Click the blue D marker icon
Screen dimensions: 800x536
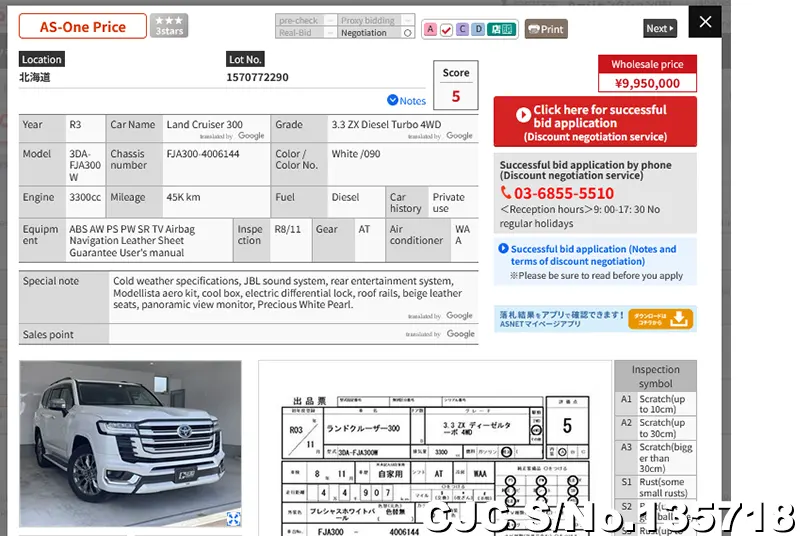tap(478, 30)
